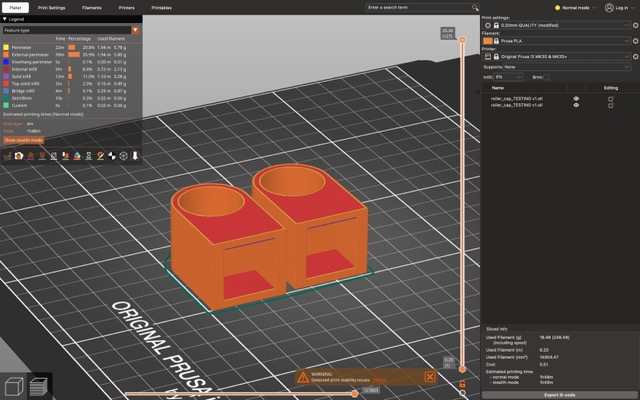
Task: Click the filament color swatch for Prusa PLA
Action: click(487, 41)
